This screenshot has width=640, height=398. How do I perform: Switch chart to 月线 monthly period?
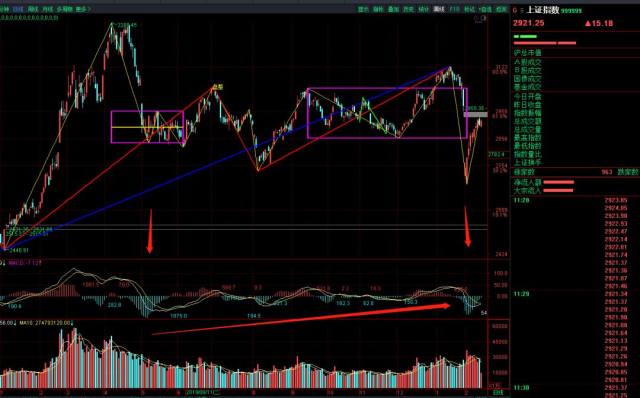[x=48, y=9]
